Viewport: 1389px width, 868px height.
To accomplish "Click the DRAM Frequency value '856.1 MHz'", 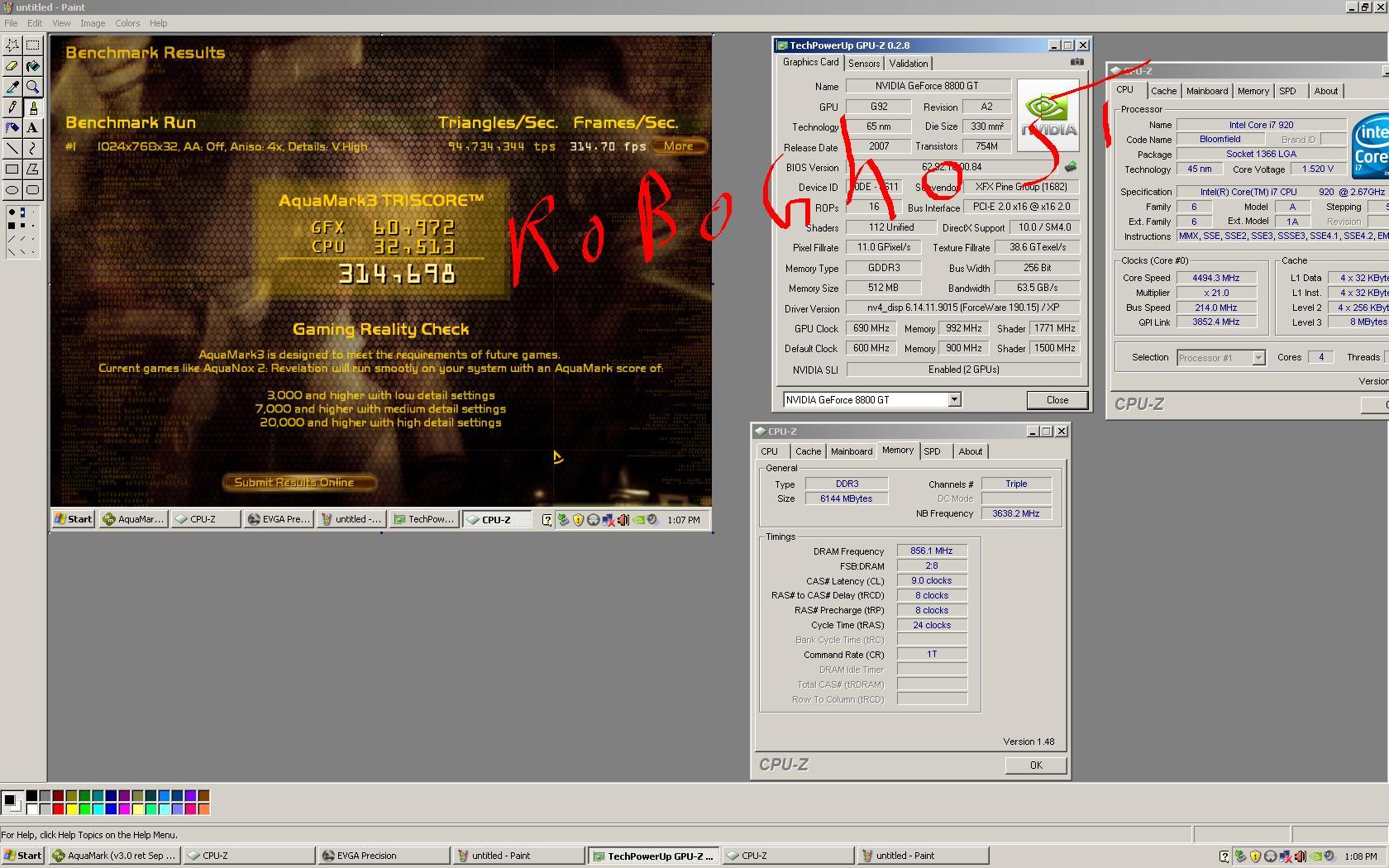I will tap(932, 551).
